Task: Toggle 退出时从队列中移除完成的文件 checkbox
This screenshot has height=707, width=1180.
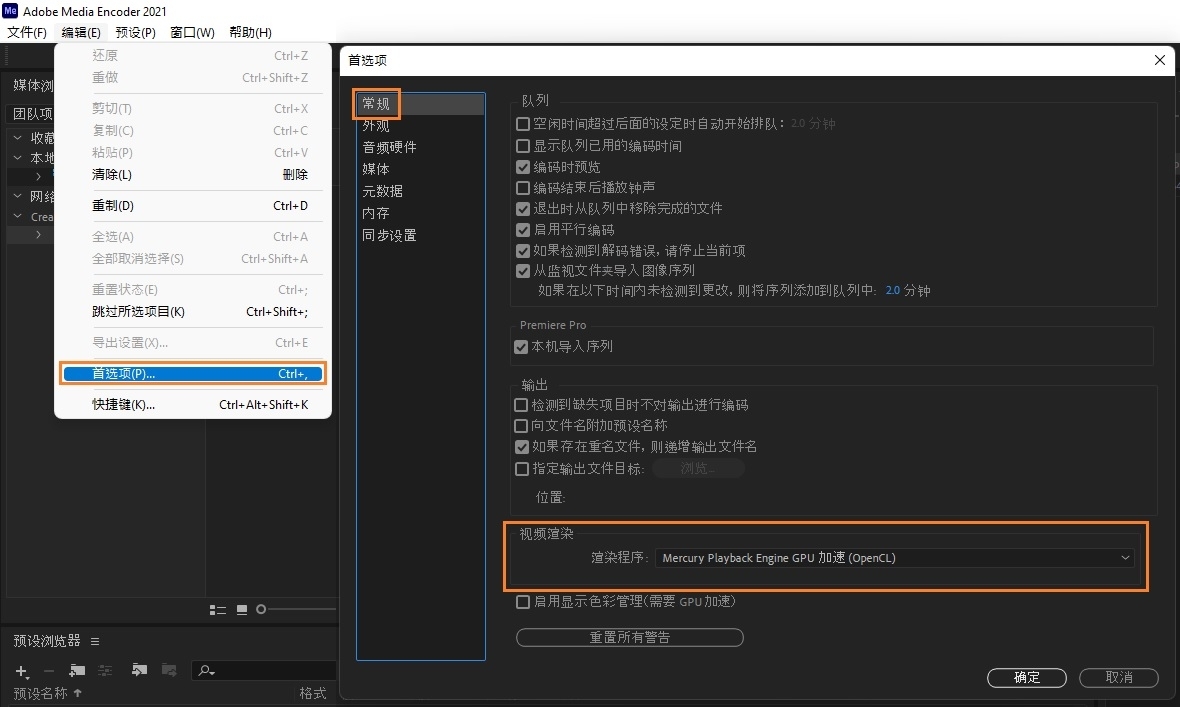Action: click(523, 209)
